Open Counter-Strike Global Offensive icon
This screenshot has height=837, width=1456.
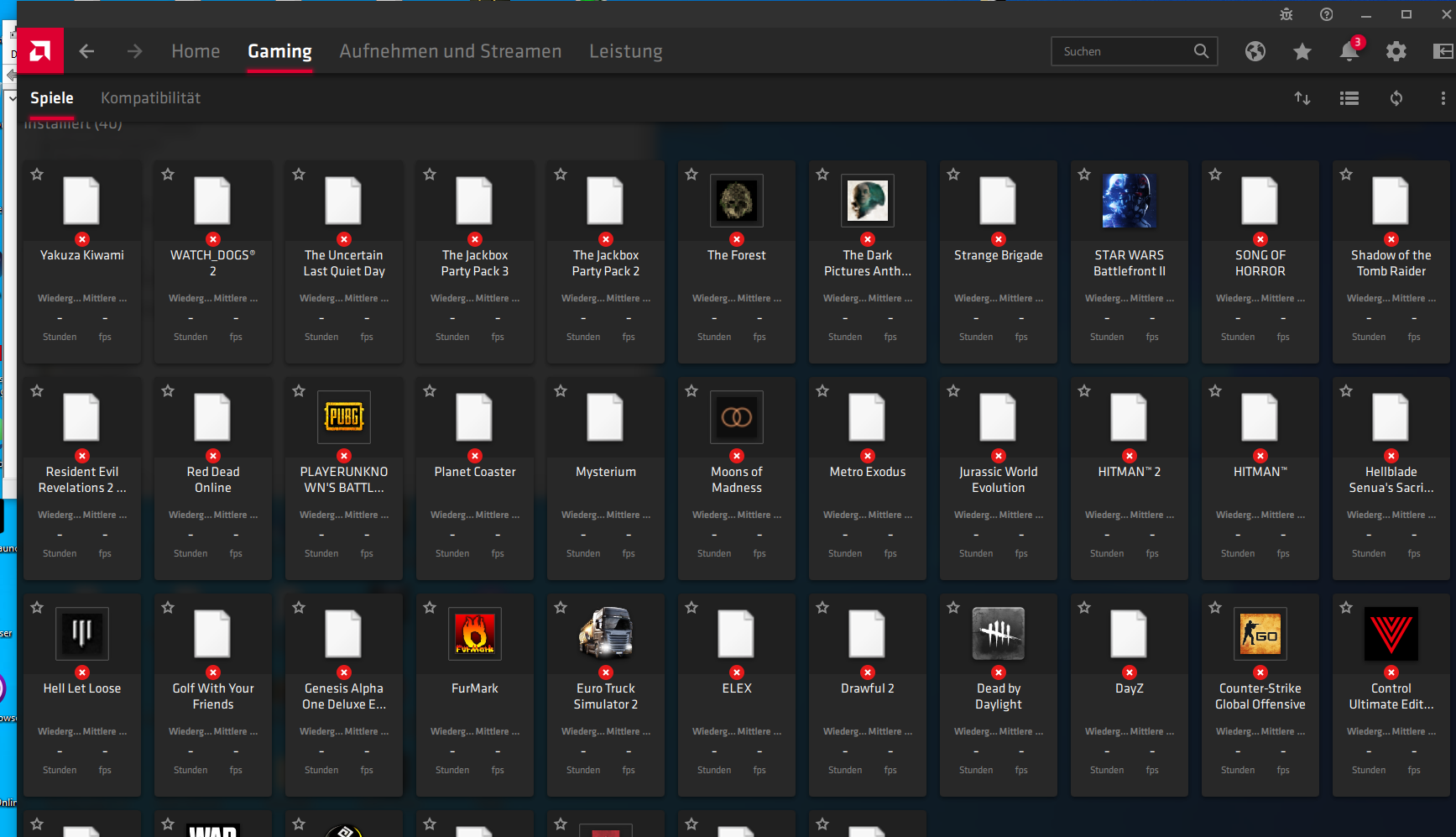1260,634
